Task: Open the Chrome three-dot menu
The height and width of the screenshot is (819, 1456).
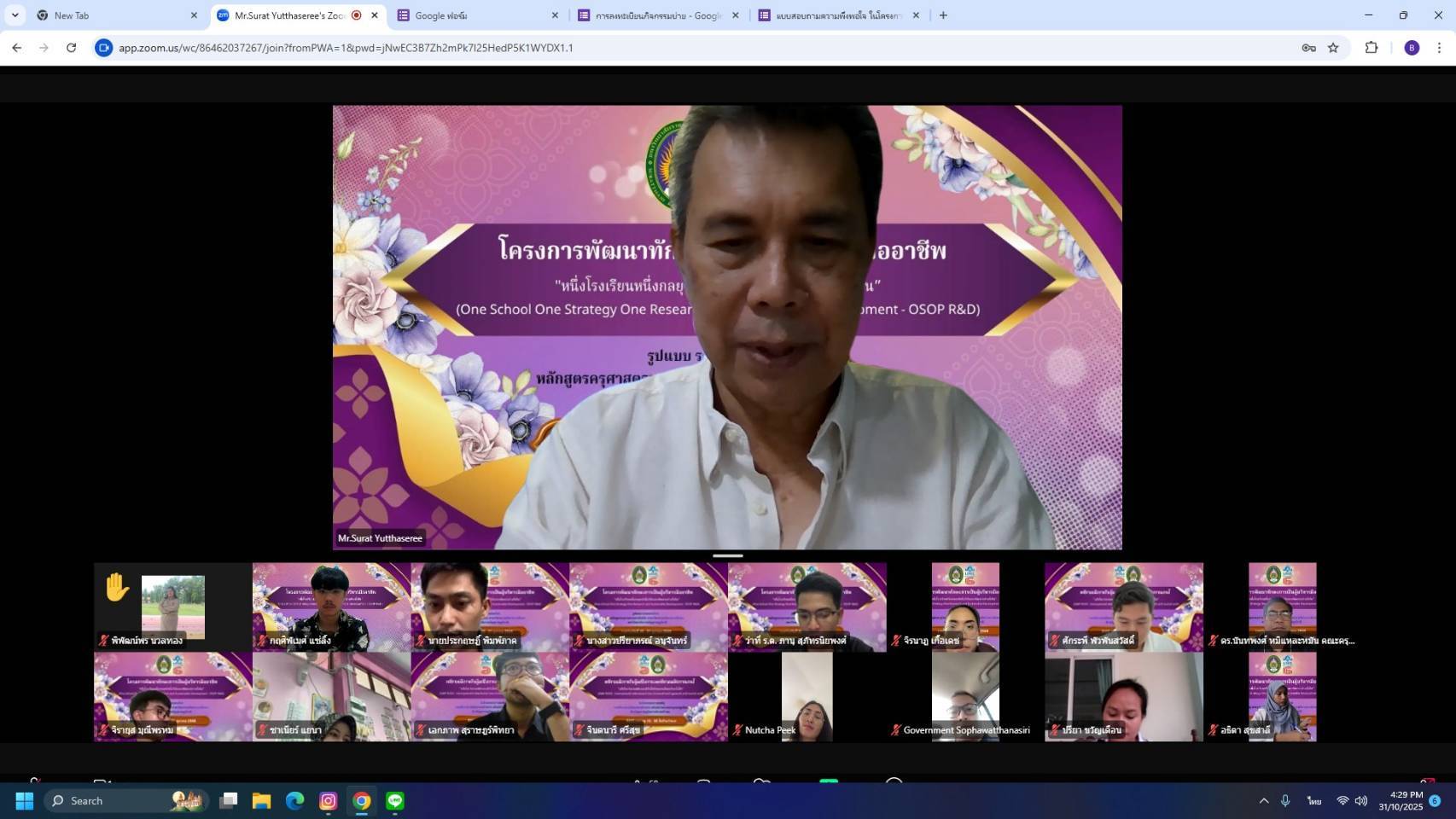Action: [1439, 48]
